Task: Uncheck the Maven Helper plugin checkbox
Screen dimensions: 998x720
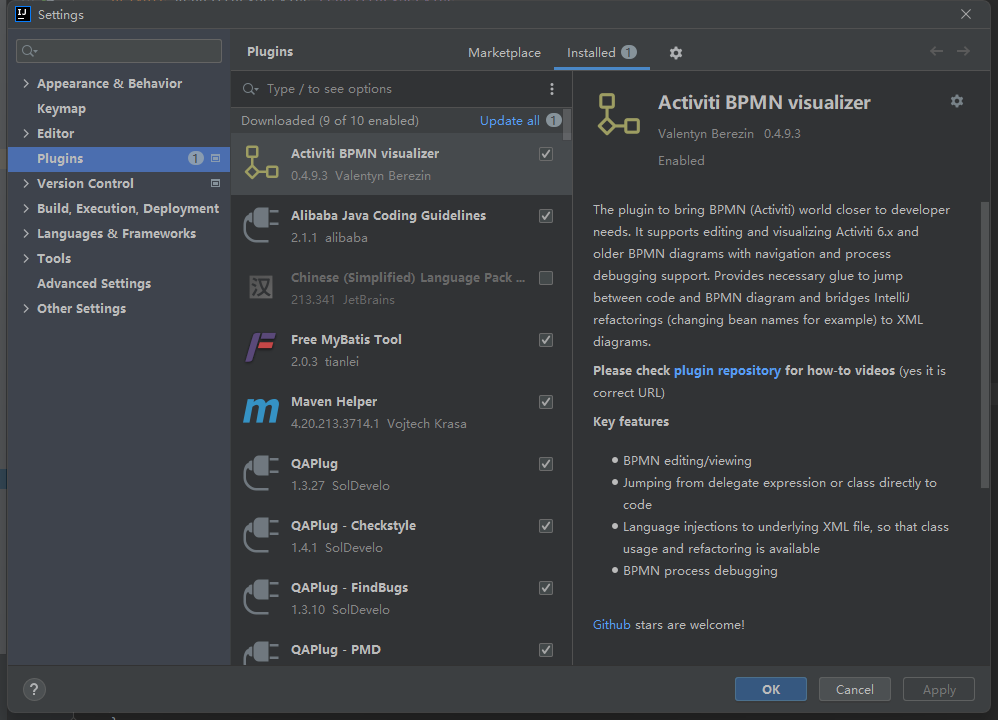Action: [546, 402]
